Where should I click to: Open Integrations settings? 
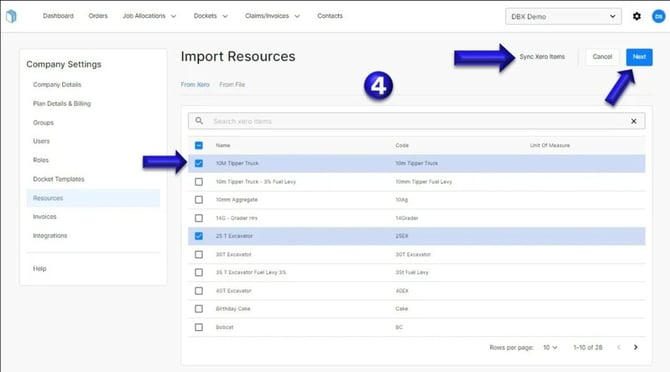(x=50, y=235)
